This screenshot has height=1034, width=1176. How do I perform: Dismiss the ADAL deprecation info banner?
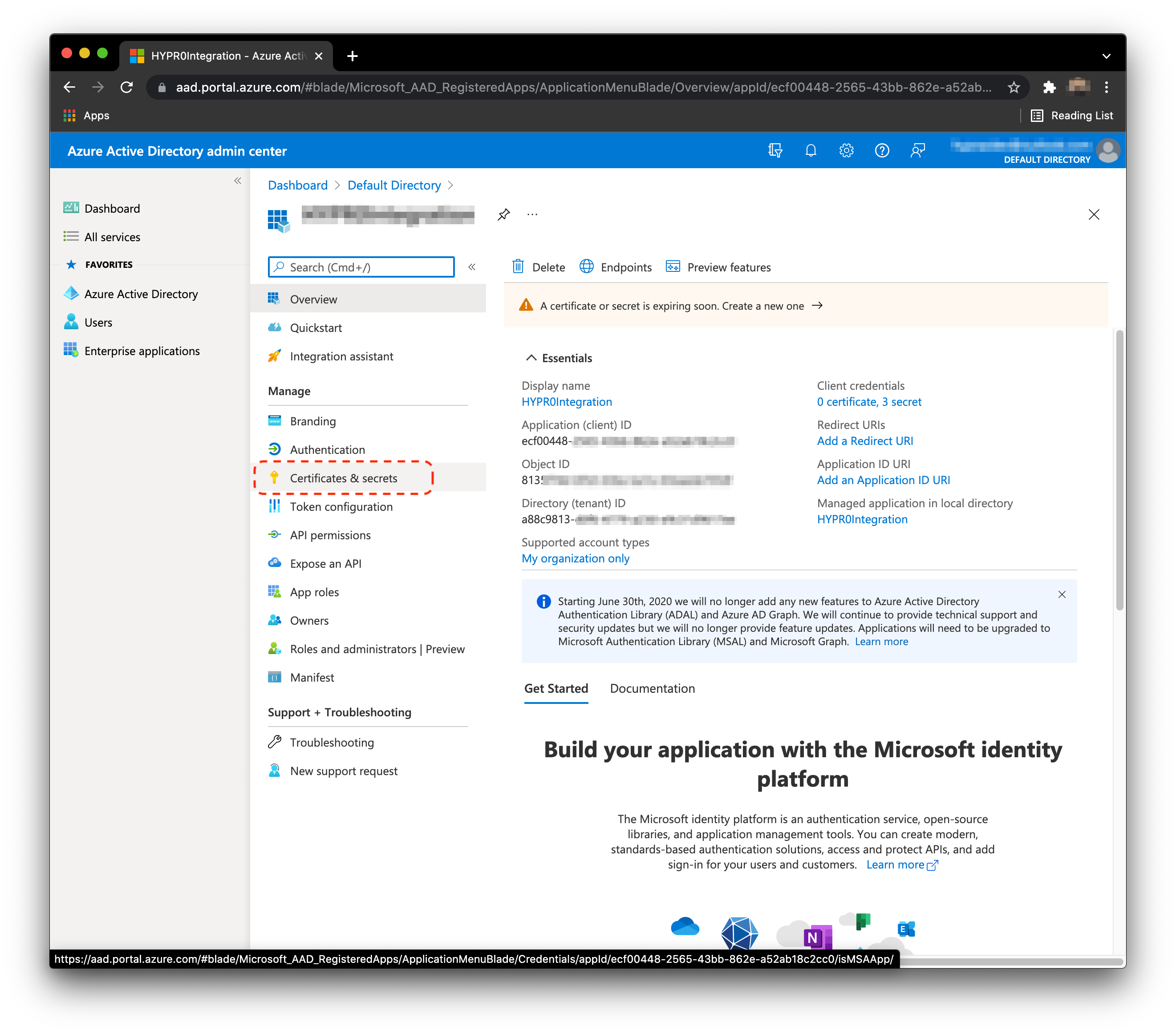[1062, 594]
